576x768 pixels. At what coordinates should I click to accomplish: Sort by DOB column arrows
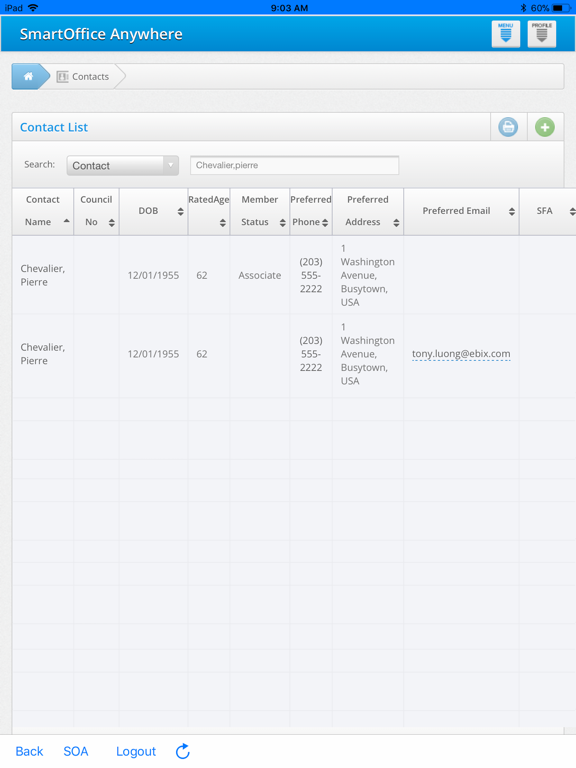pyautogui.click(x=180, y=211)
